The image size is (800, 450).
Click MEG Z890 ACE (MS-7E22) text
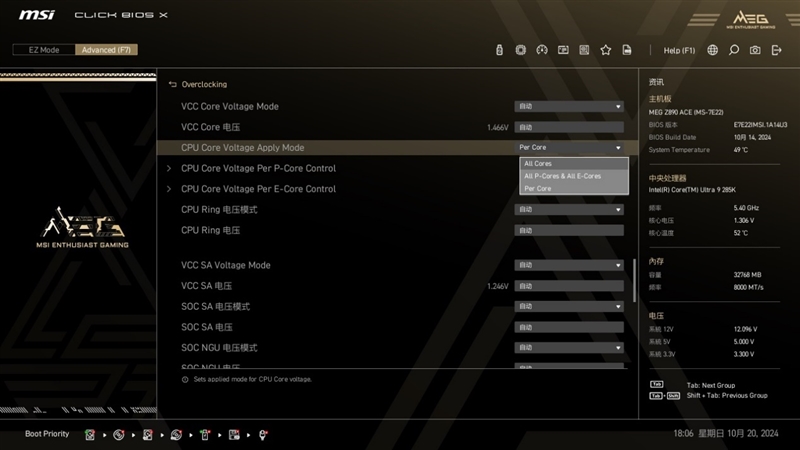point(686,112)
